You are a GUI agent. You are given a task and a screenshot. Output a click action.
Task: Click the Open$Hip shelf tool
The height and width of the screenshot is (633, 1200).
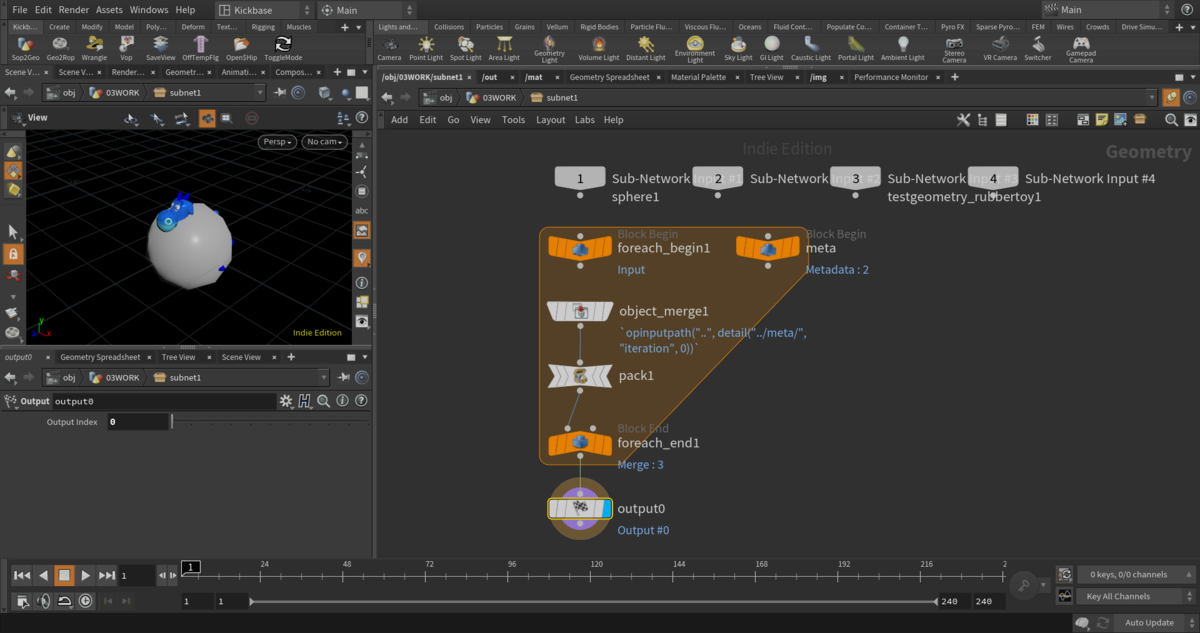click(241, 48)
